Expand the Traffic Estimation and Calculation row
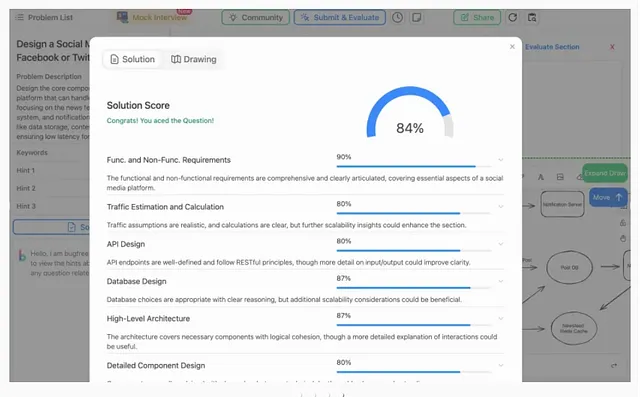 coord(500,207)
